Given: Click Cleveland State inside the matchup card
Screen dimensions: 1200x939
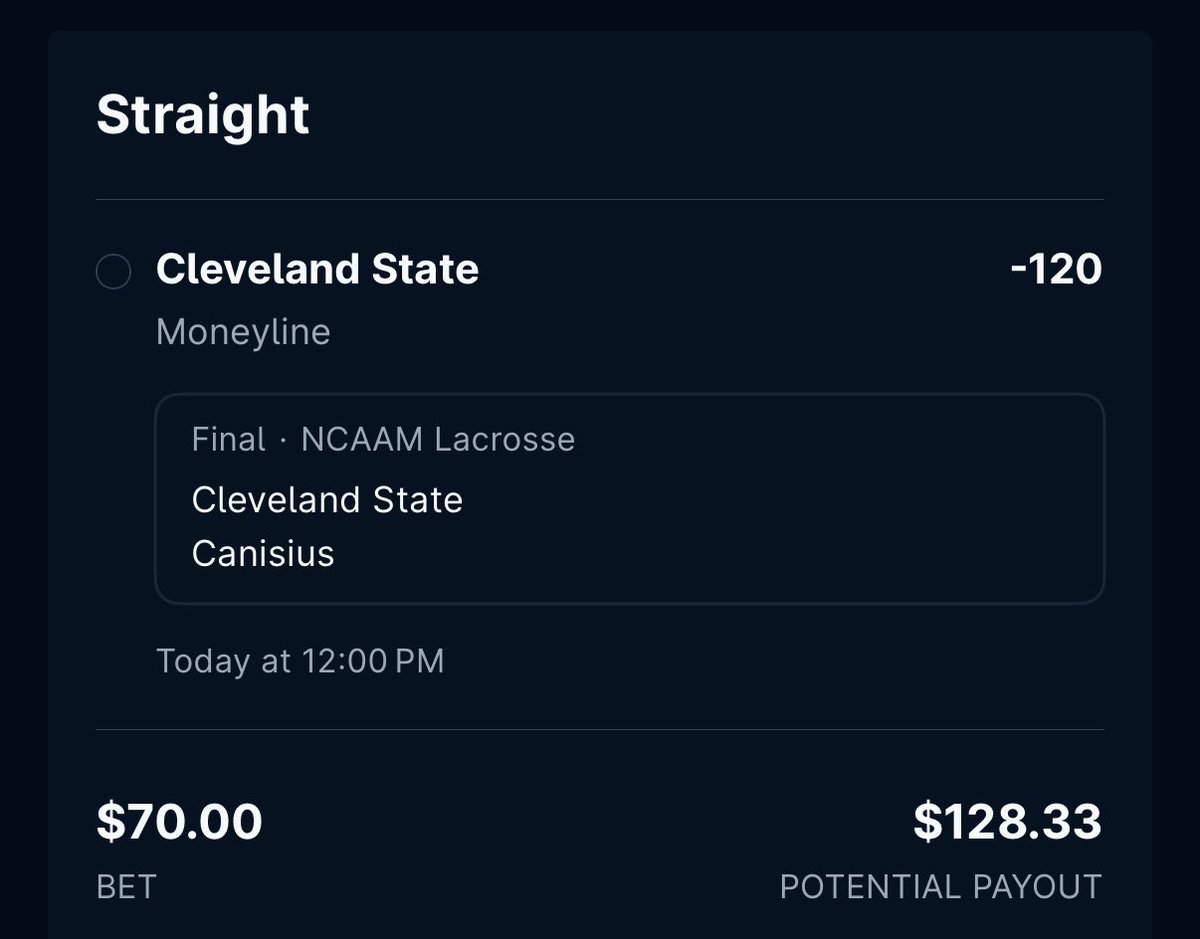Looking at the screenshot, I should [327, 499].
